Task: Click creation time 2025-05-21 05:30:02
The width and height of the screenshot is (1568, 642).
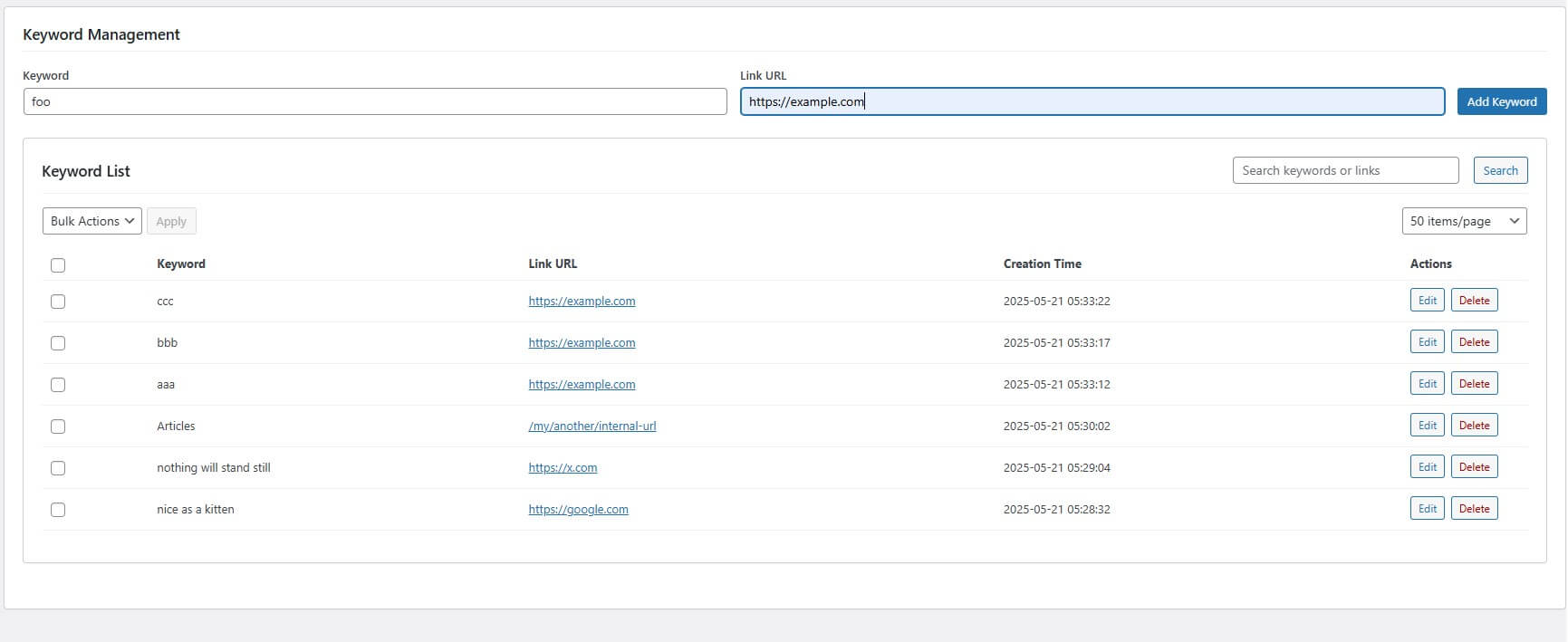Action: click(1057, 426)
